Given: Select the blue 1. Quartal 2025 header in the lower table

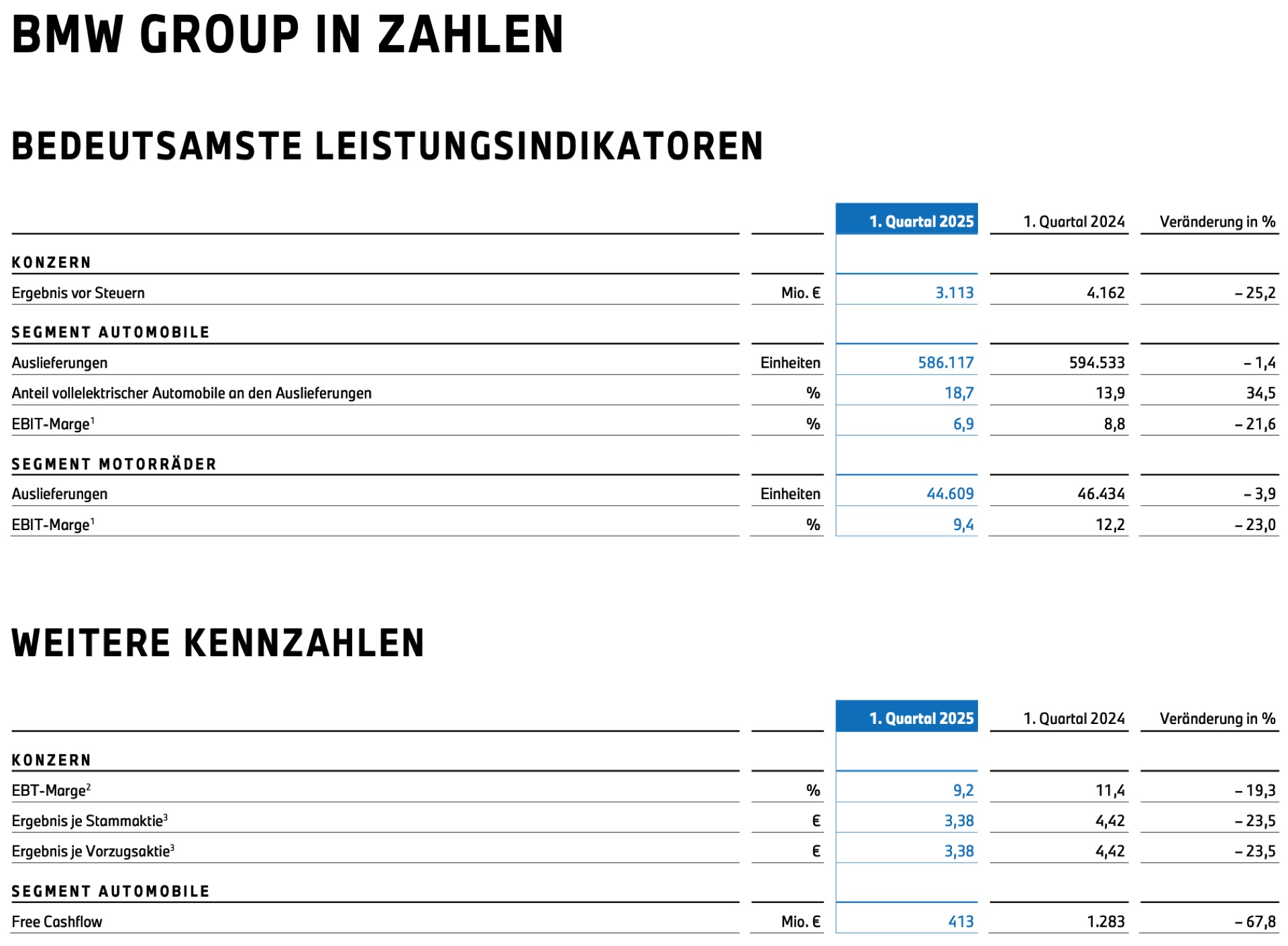Looking at the screenshot, I should (x=920, y=719).
